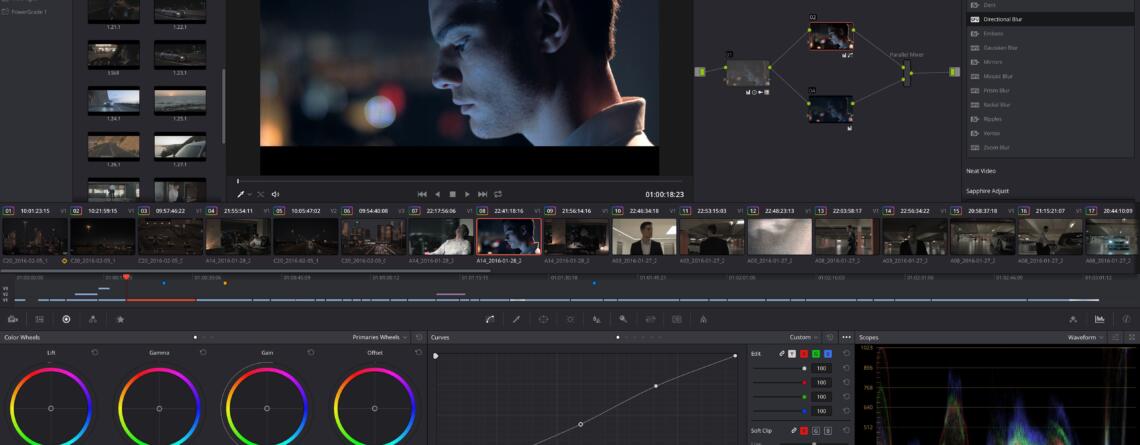Open Curves palette three-dot options menu
Viewport: 1140px width, 445px height.
coord(846,337)
